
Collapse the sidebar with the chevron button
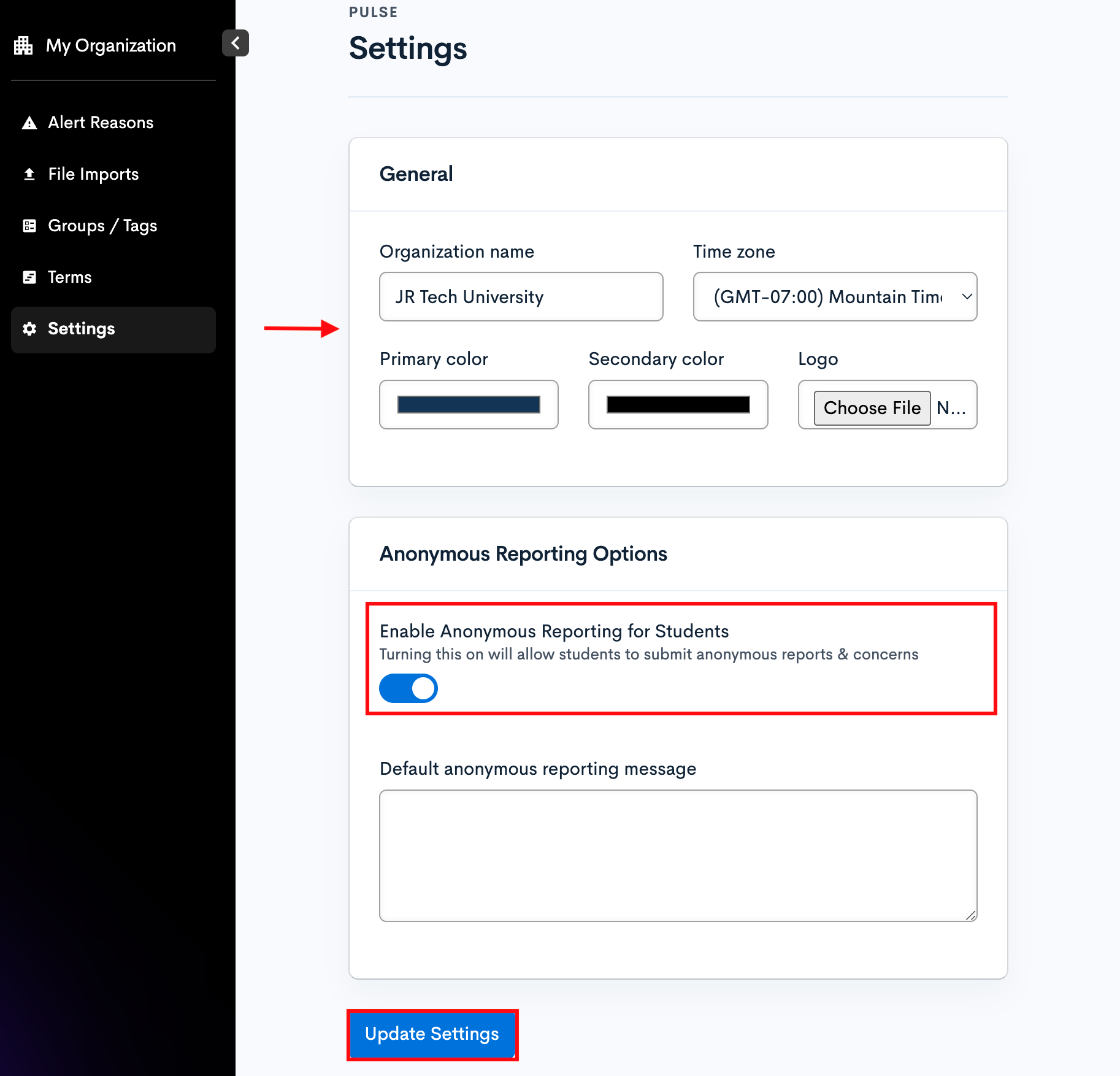236,43
